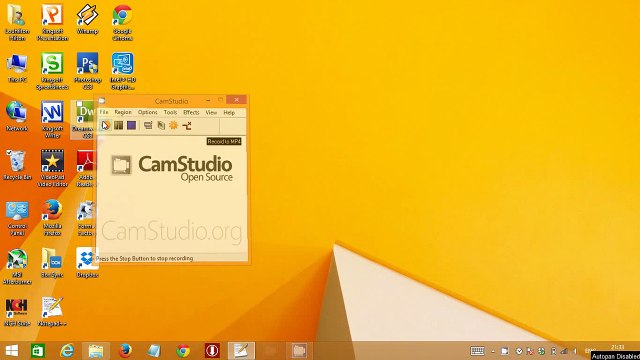Screen dimensions: 640x360
Task: Select the Winamp desktop shortcut
Action: pos(87,20)
